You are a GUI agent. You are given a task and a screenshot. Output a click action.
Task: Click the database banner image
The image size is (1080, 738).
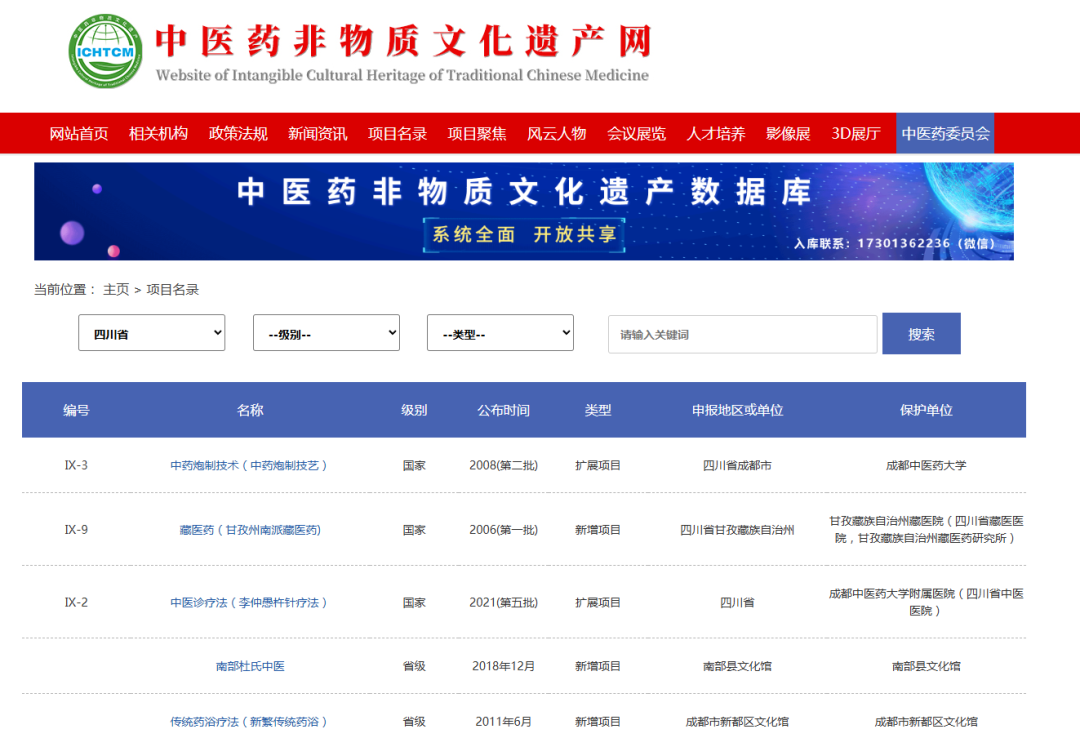pos(524,212)
